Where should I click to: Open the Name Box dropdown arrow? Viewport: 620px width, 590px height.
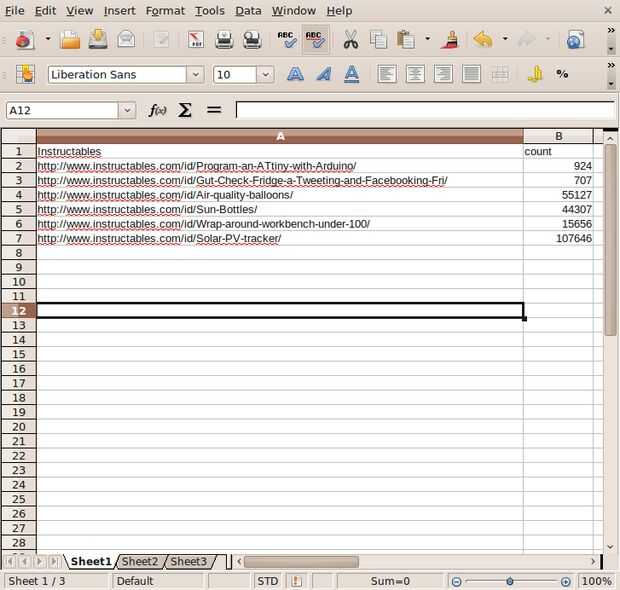(127, 110)
